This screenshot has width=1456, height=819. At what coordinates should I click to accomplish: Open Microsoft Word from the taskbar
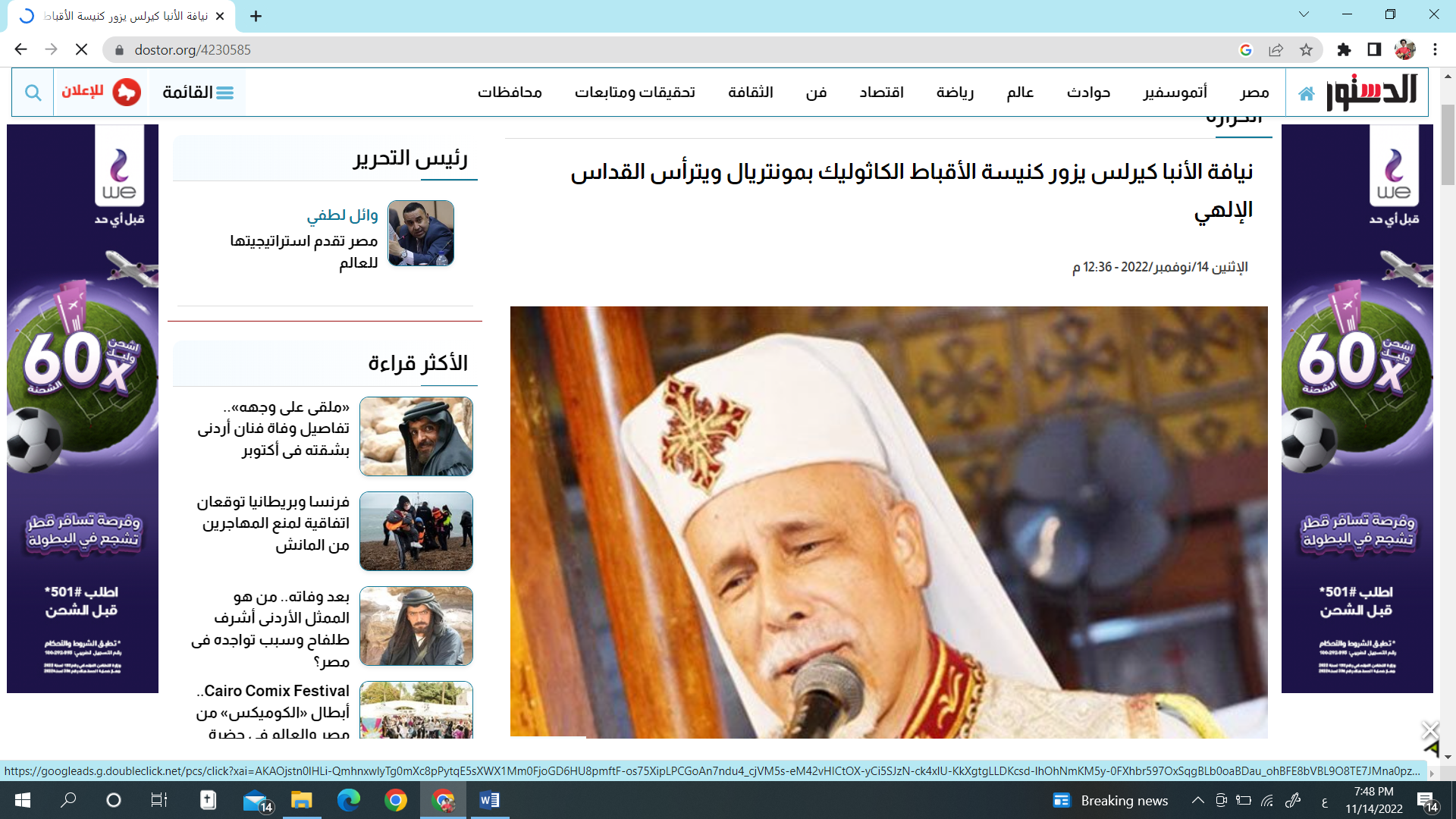tap(490, 800)
